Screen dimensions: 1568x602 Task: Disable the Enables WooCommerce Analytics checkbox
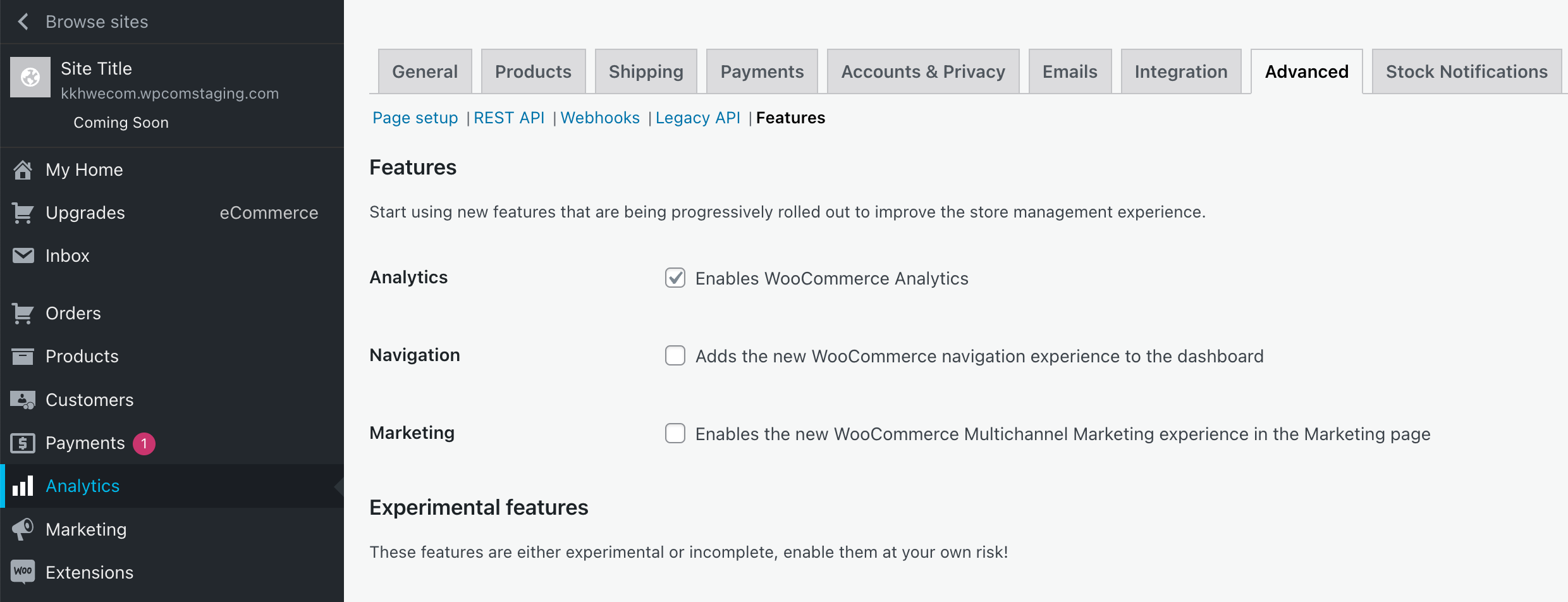pyautogui.click(x=675, y=278)
